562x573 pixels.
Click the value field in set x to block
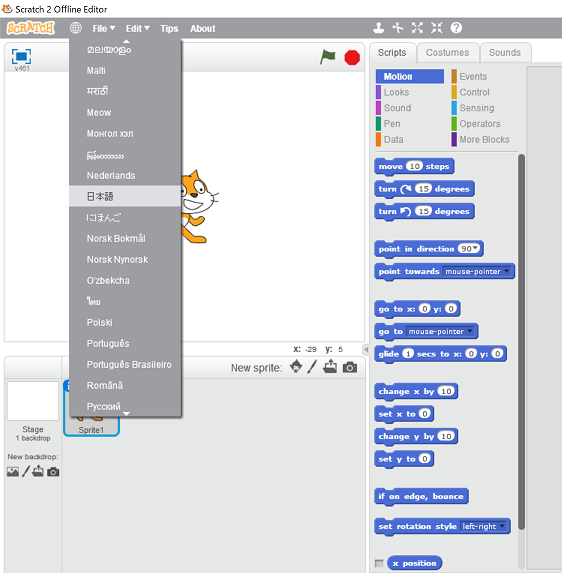point(424,414)
